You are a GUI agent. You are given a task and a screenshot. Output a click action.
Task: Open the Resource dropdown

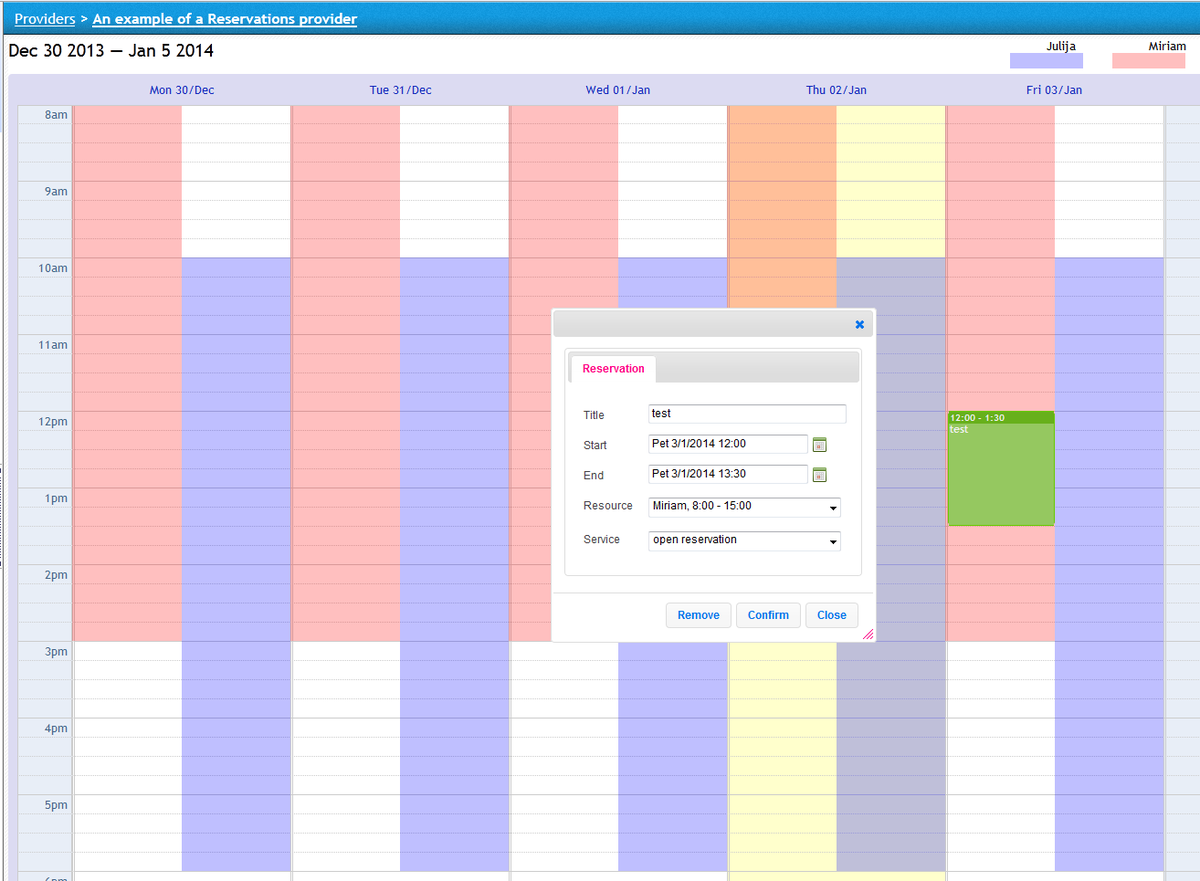click(745, 507)
